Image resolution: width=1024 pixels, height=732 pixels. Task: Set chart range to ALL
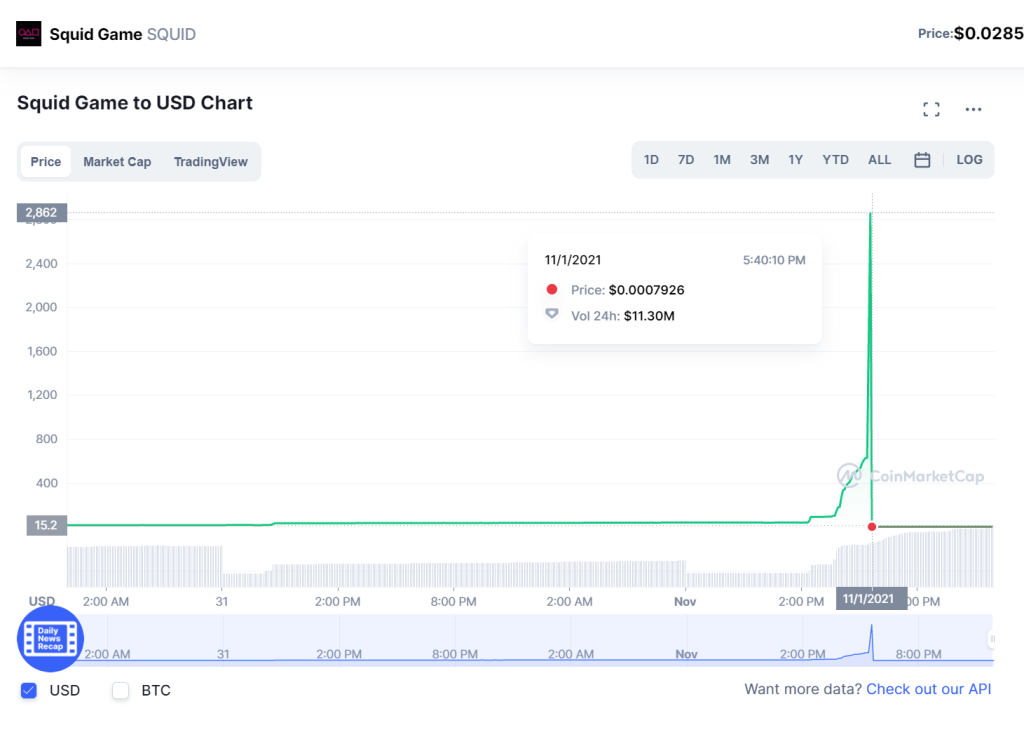pyautogui.click(x=879, y=160)
